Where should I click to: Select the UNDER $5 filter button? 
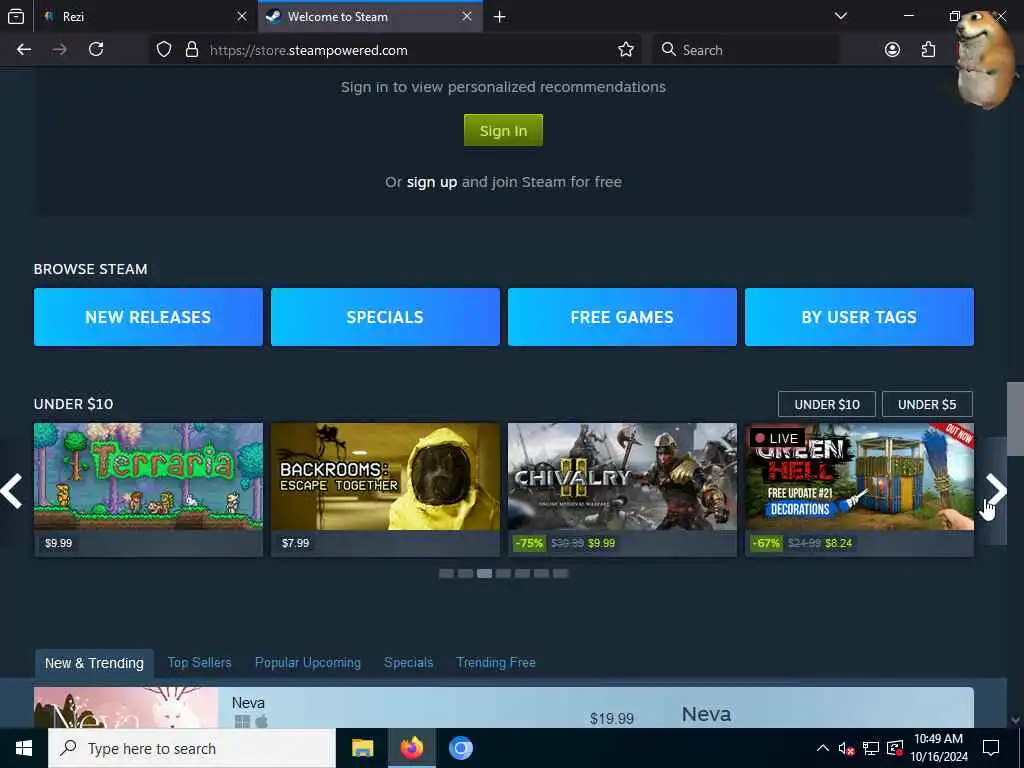point(927,404)
